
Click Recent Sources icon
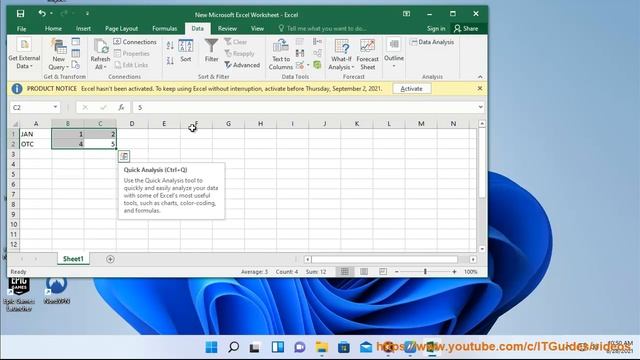(x=76, y=64)
